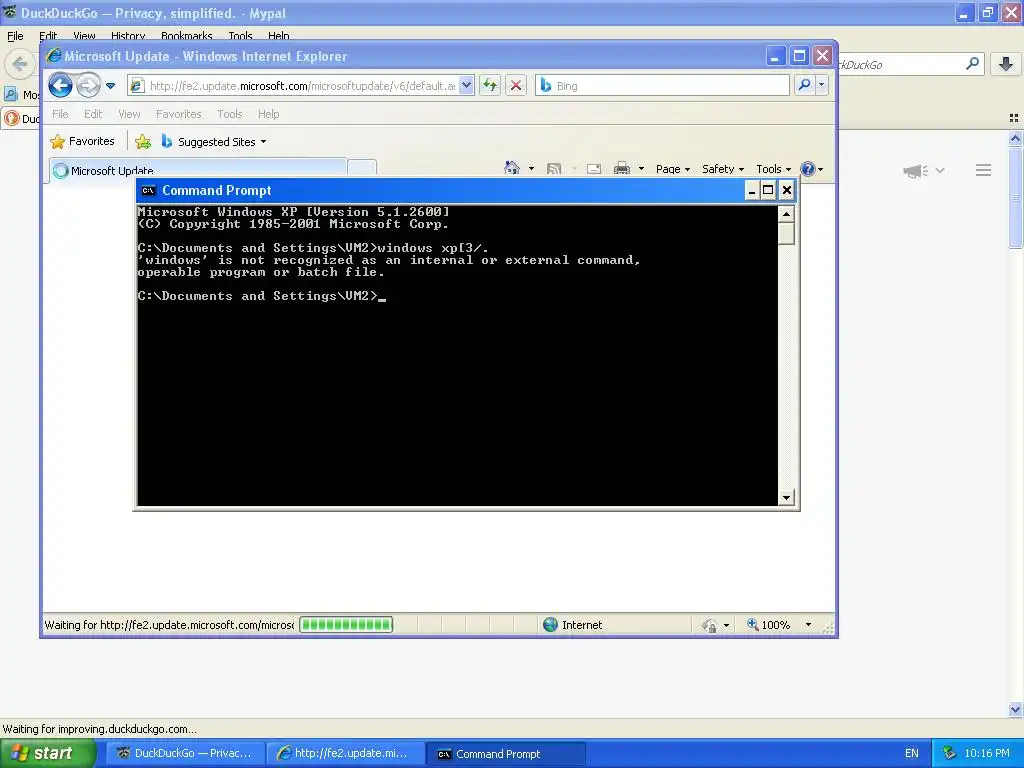Click the system tray network icon
1024x768 pixels.
click(949, 753)
